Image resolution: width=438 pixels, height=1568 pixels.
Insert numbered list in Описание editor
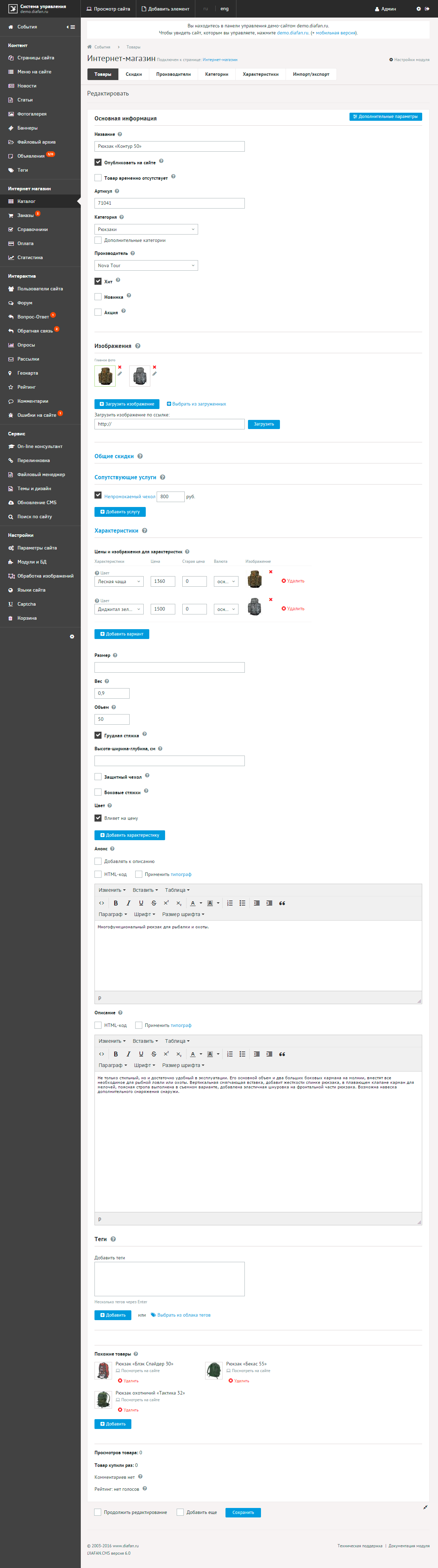click(230, 1054)
